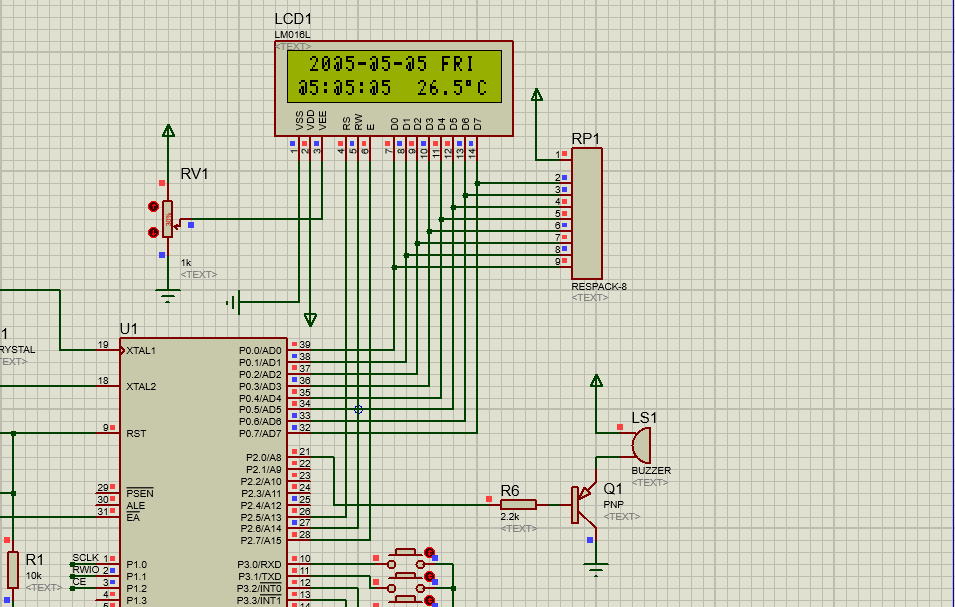Click RV1 potentiometer decrease arrow button
This screenshot has width=955, height=607.
pyautogui.click(x=153, y=233)
